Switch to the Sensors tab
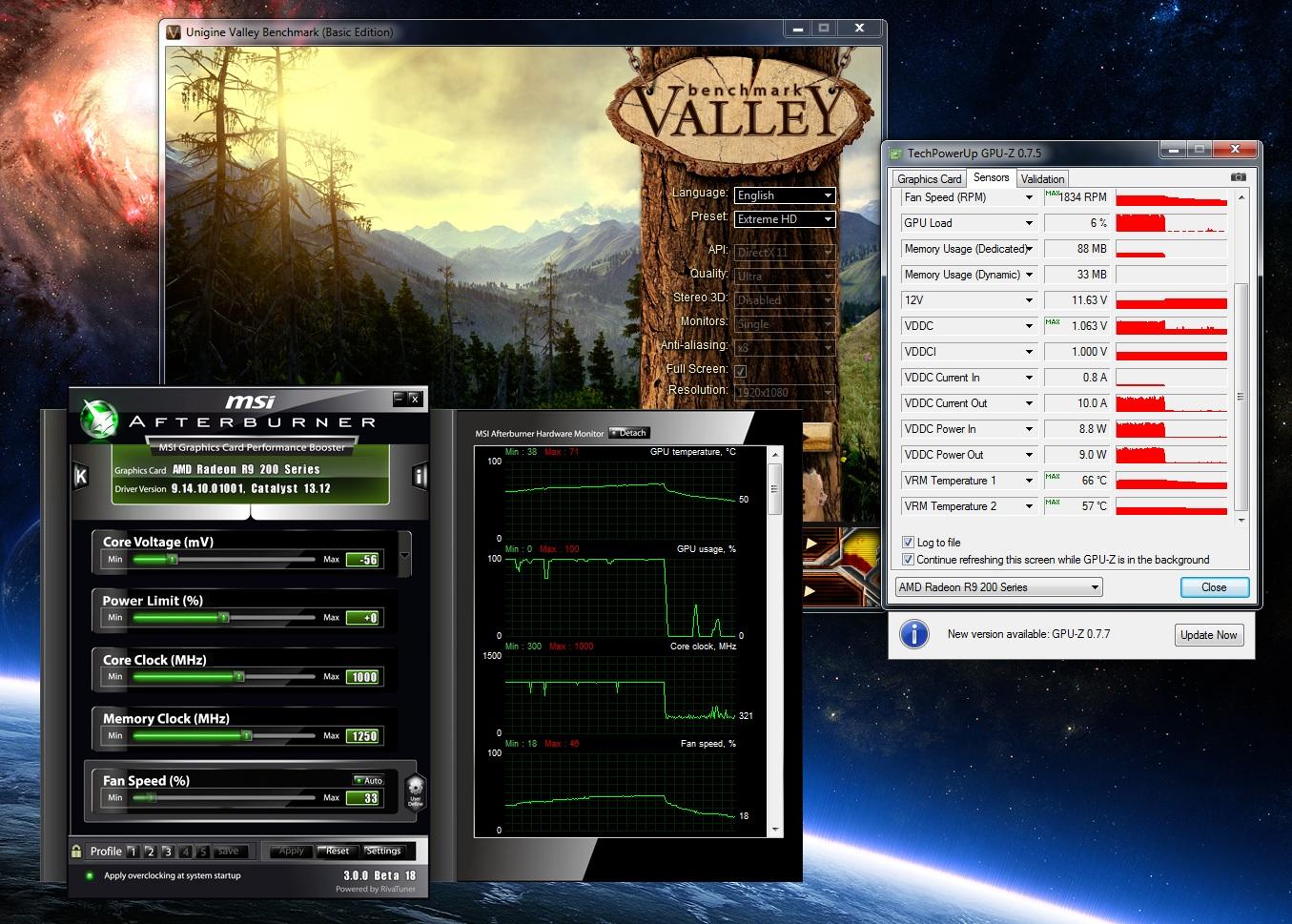1292x924 pixels. (x=992, y=177)
